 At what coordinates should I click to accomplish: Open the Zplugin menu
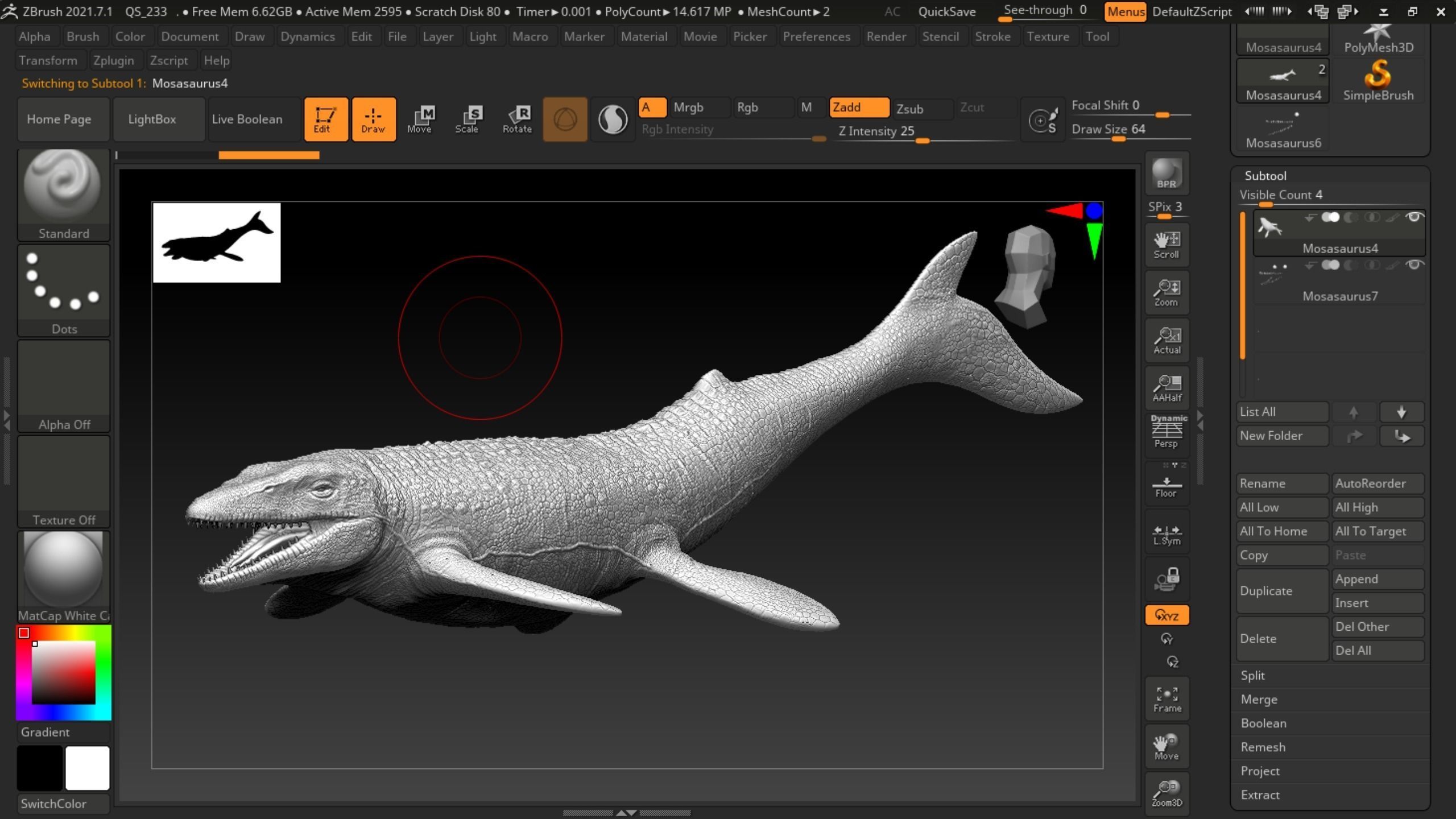(x=113, y=60)
